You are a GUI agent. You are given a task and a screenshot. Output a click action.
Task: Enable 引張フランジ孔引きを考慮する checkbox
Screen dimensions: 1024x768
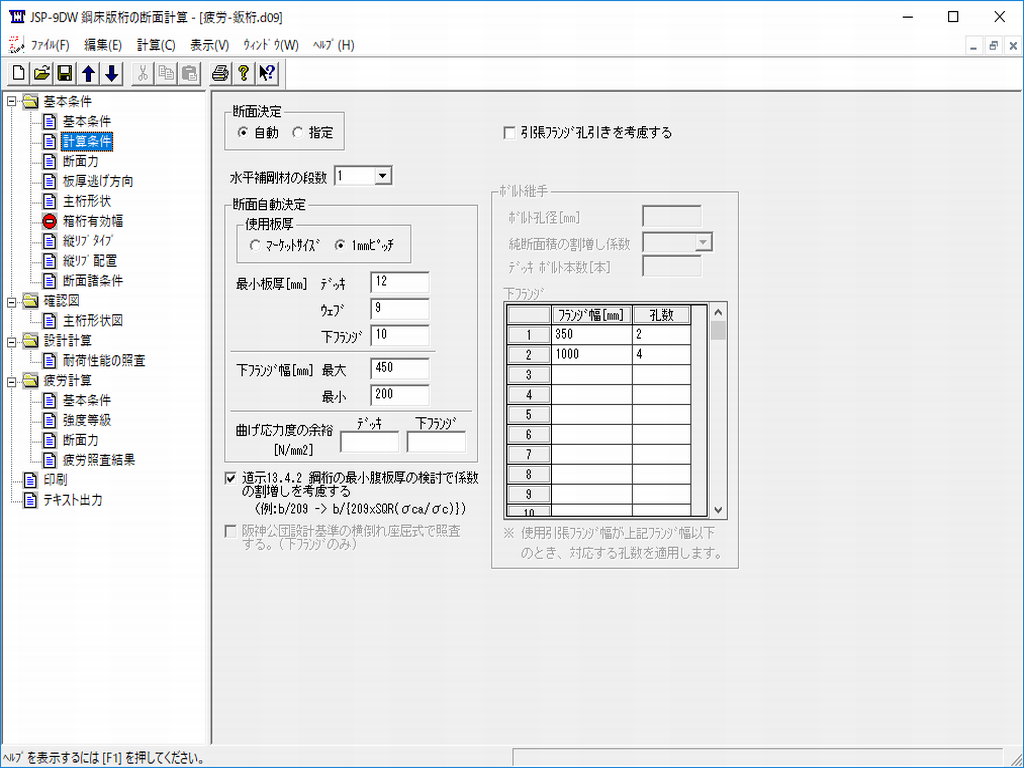pyautogui.click(x=510, y=132)
